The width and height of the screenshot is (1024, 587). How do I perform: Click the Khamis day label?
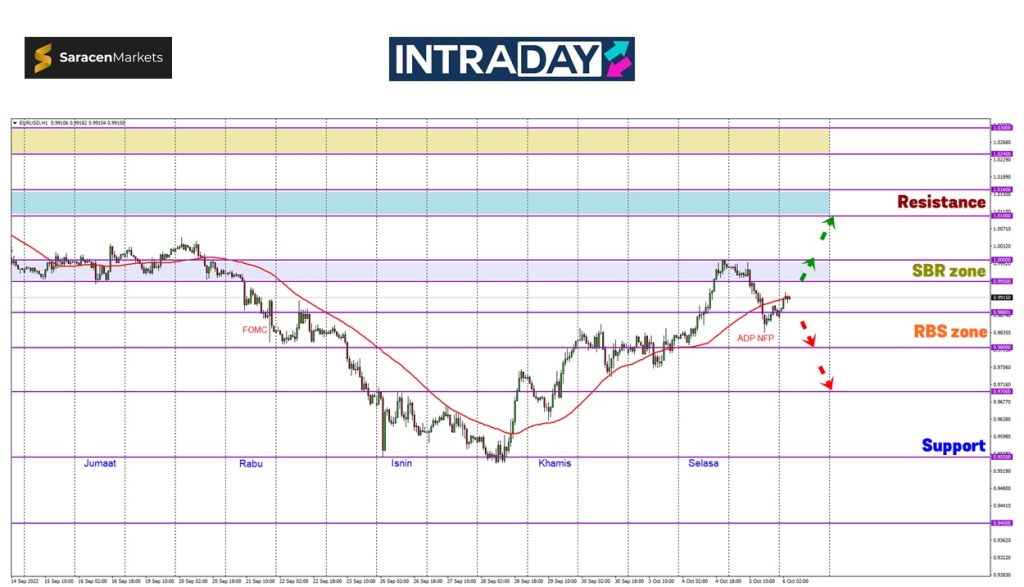pyautogui.click(x=554, y=464)
